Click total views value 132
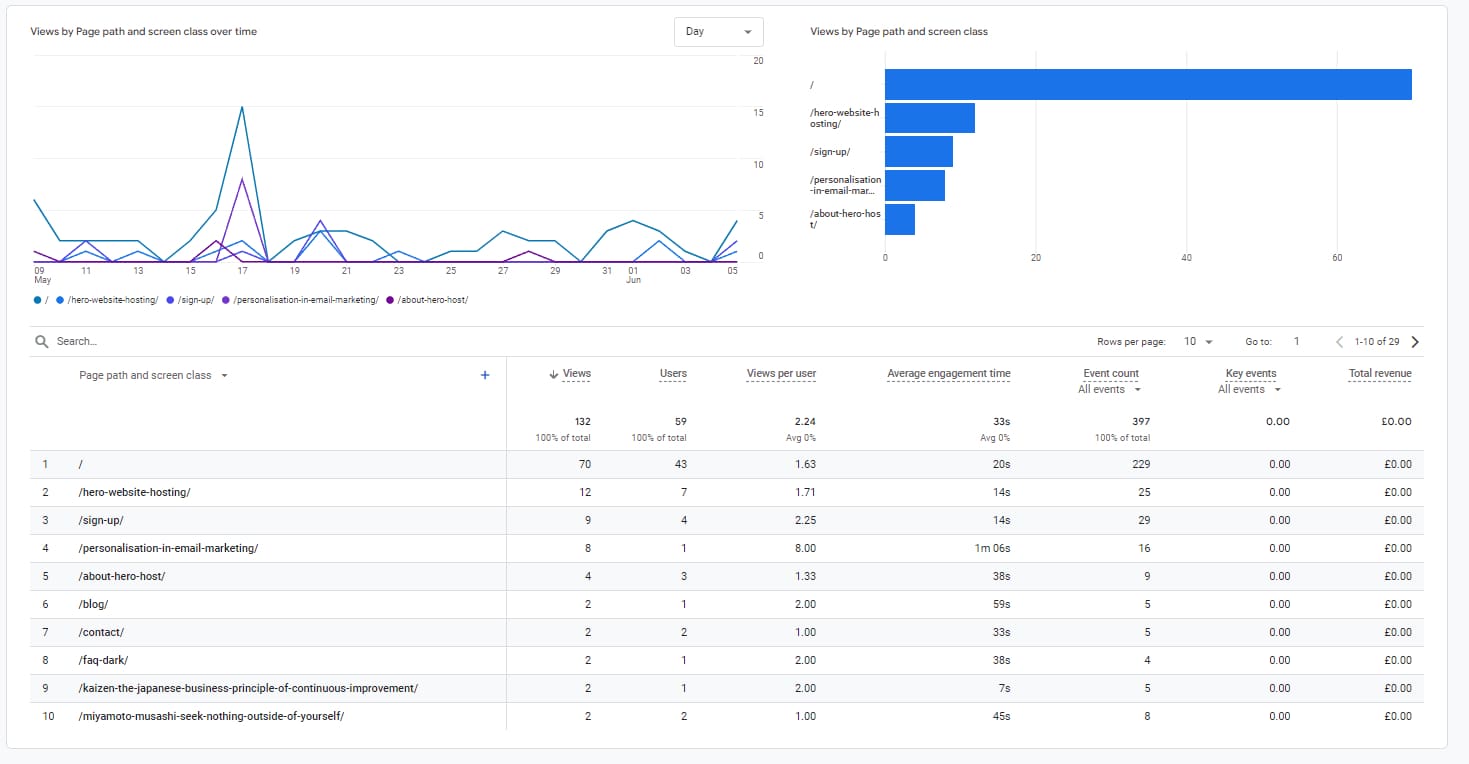The width and height of the screenshot is (1469, 764). tap(582, 422)
